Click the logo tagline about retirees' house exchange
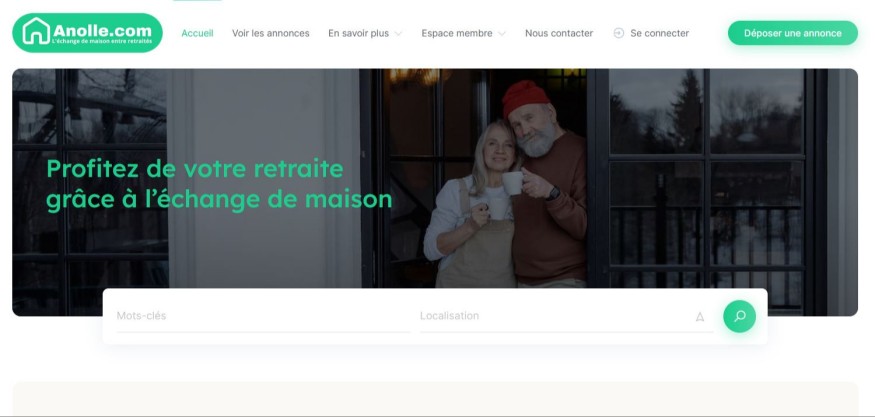 click(x=102, y=41)
